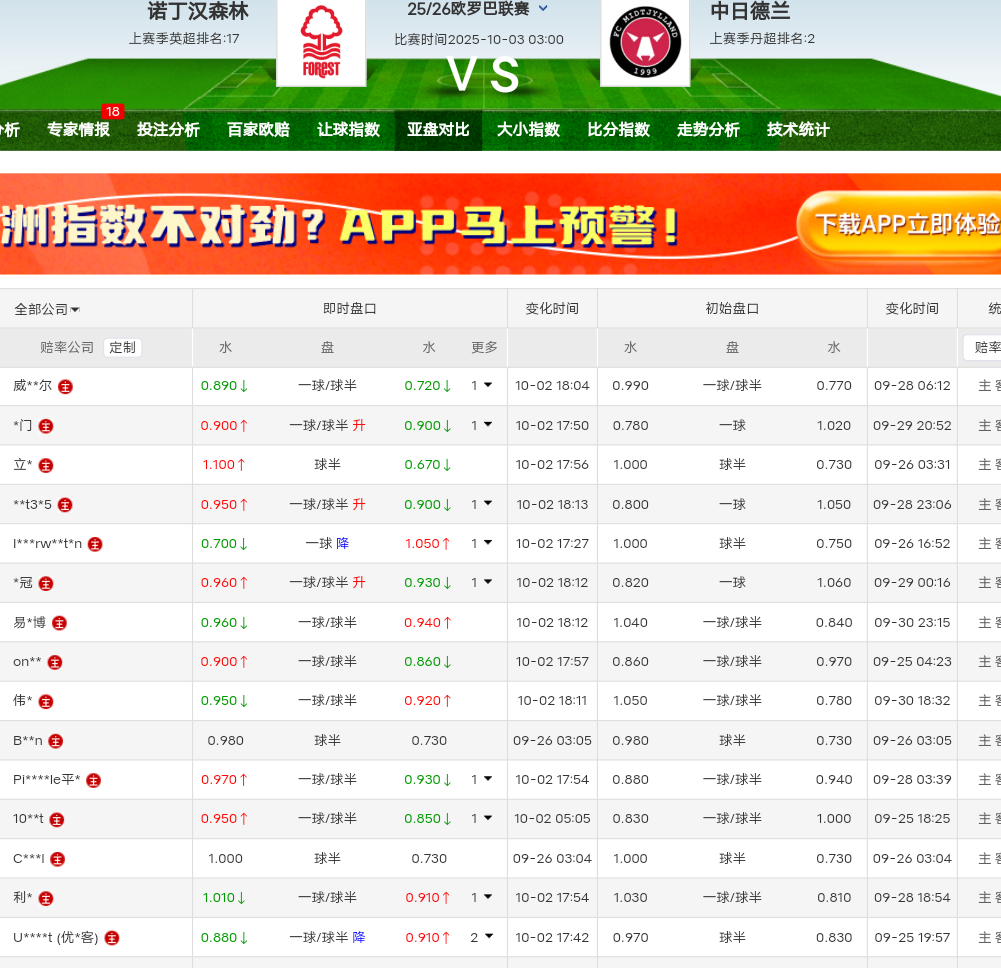Expand more odds for the 威**尔 row

click(x=482, y=385)
